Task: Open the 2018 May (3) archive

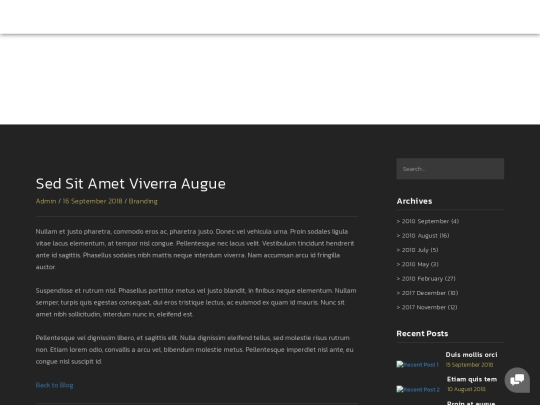Action: tap(420, 264)
